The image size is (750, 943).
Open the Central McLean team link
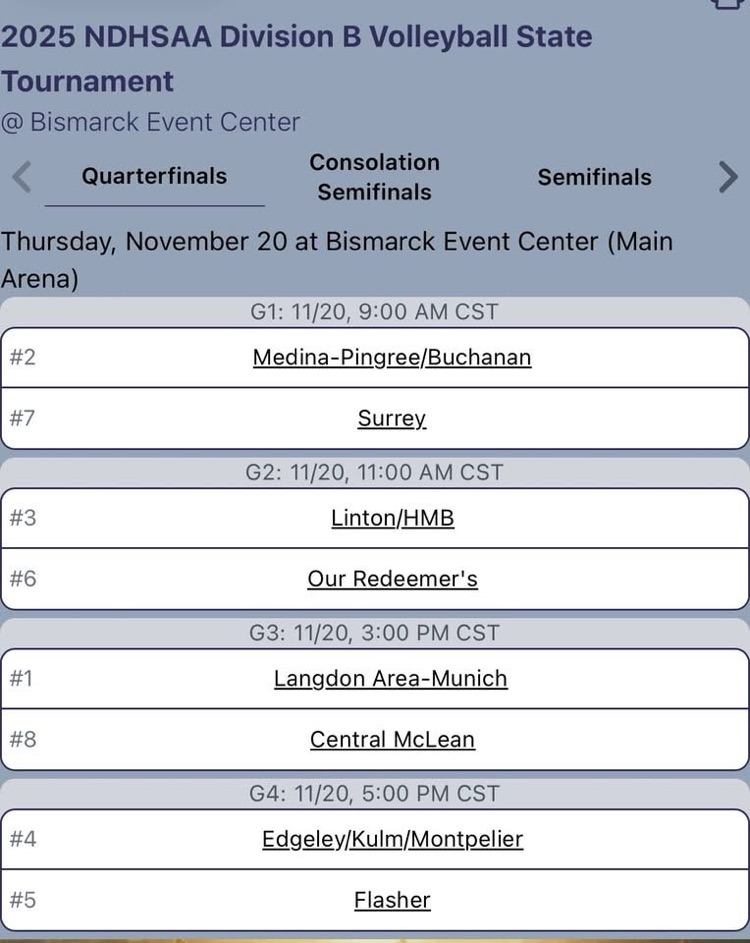click(392, 740)
